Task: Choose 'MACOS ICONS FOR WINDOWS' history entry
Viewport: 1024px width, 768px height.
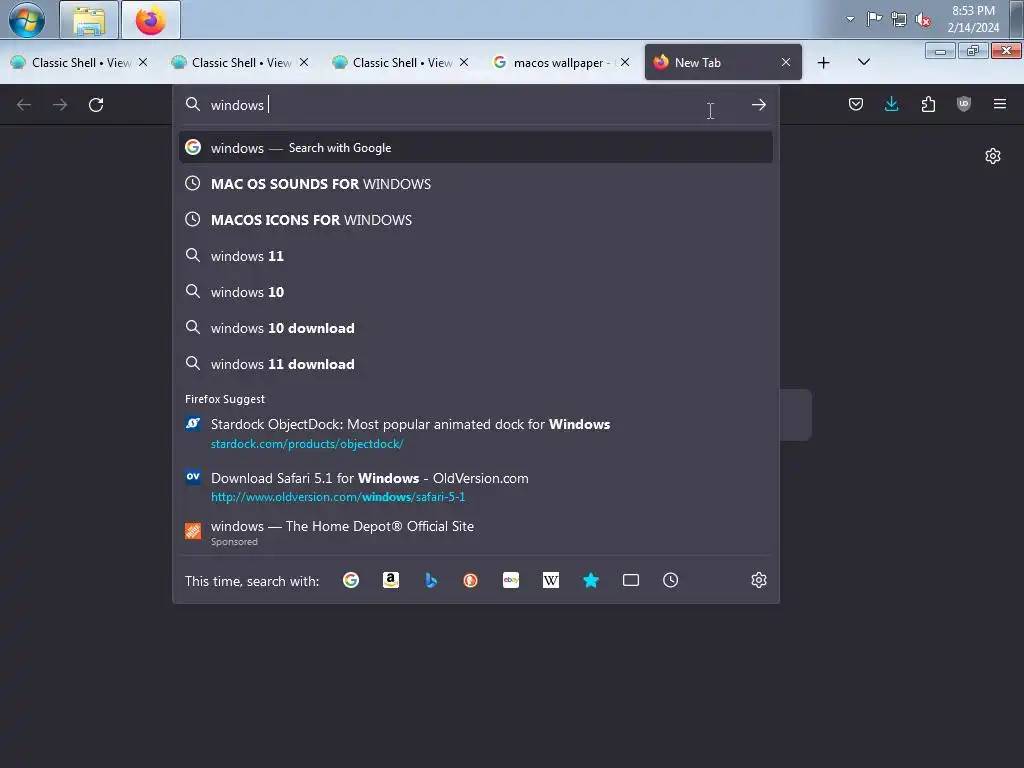Action: [x=475, y=219]
